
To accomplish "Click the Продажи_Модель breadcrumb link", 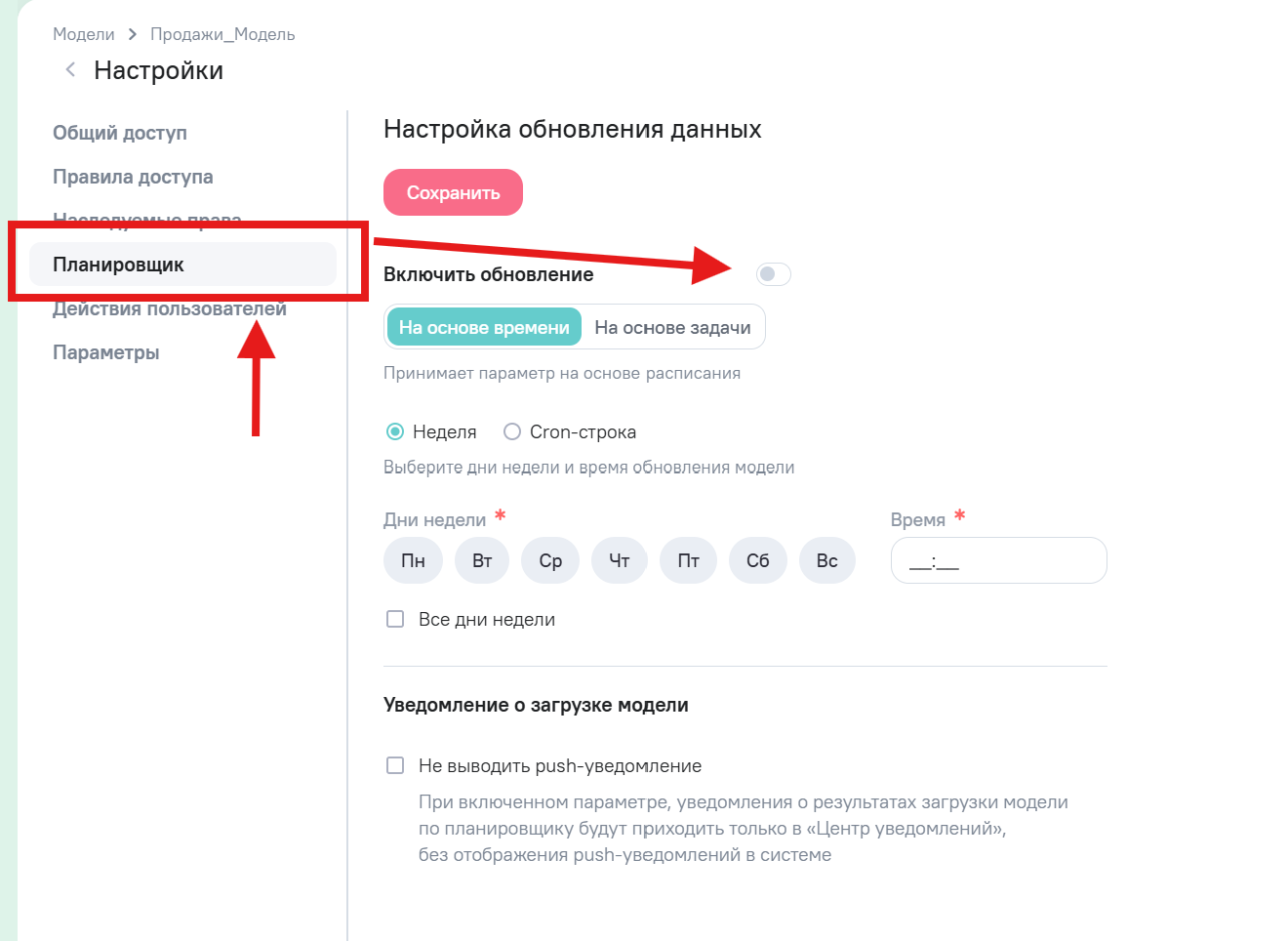I will (x=222, y=34).
